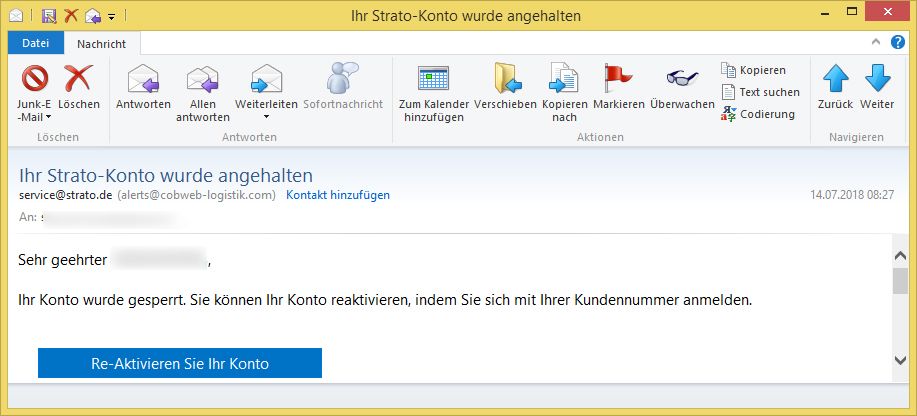The height and width of the screenshot is (416, 917).
Task: Reply using the Antworten icon
Action: tap(143, 78)
